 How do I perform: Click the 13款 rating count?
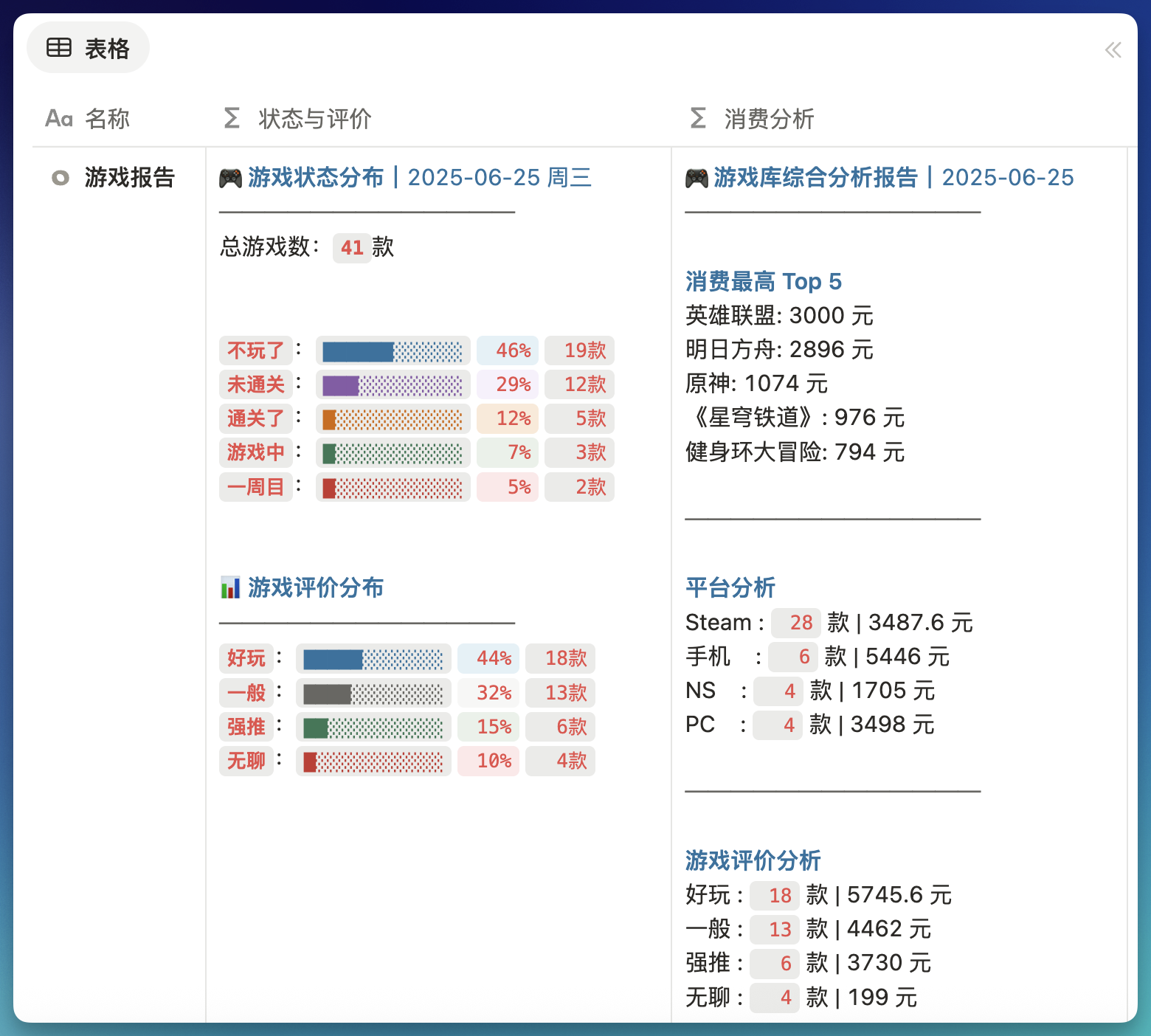coord(560,693)
